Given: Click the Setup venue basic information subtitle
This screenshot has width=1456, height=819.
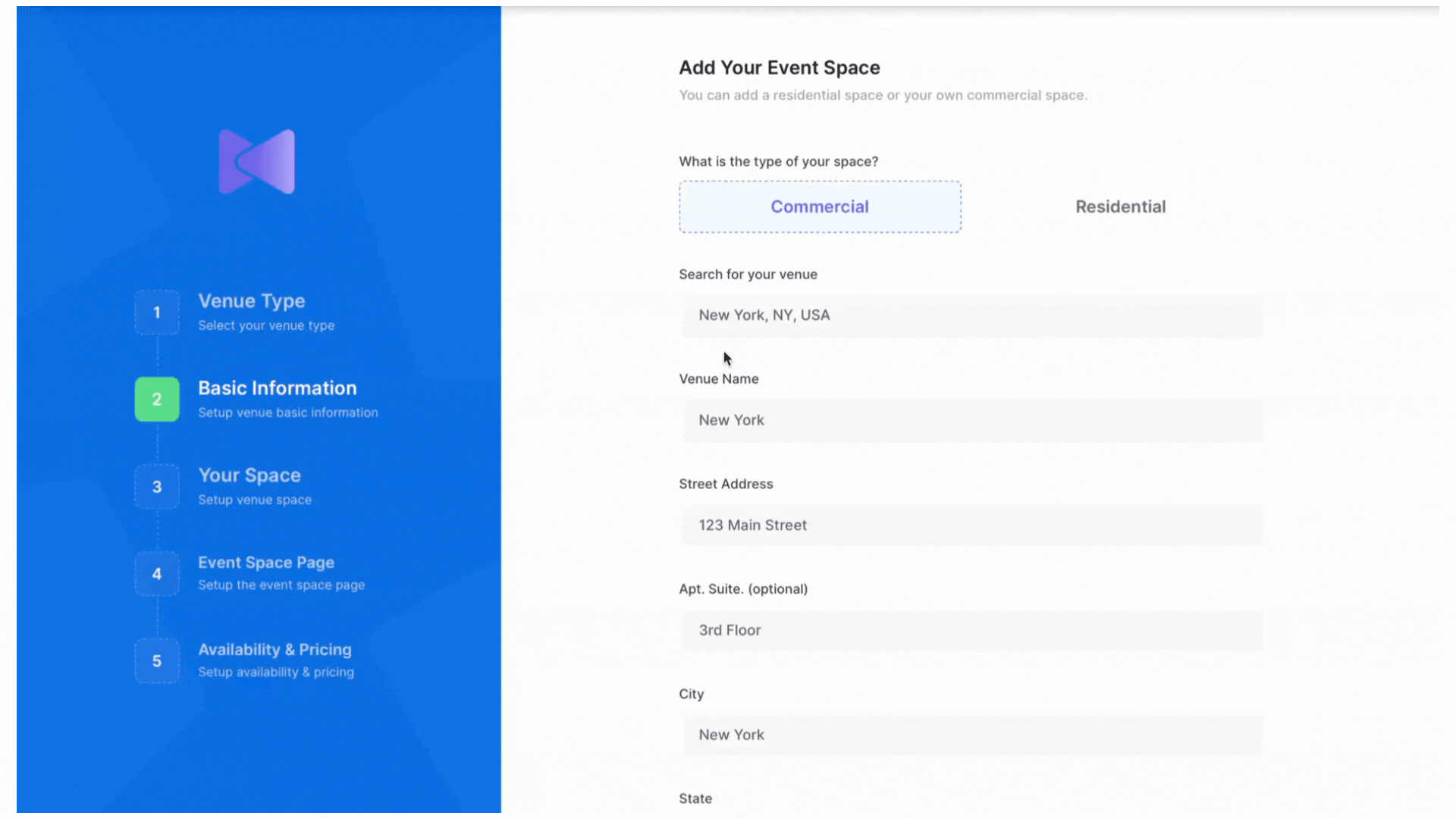Looking at the screenshot, I should pos(288,413).
